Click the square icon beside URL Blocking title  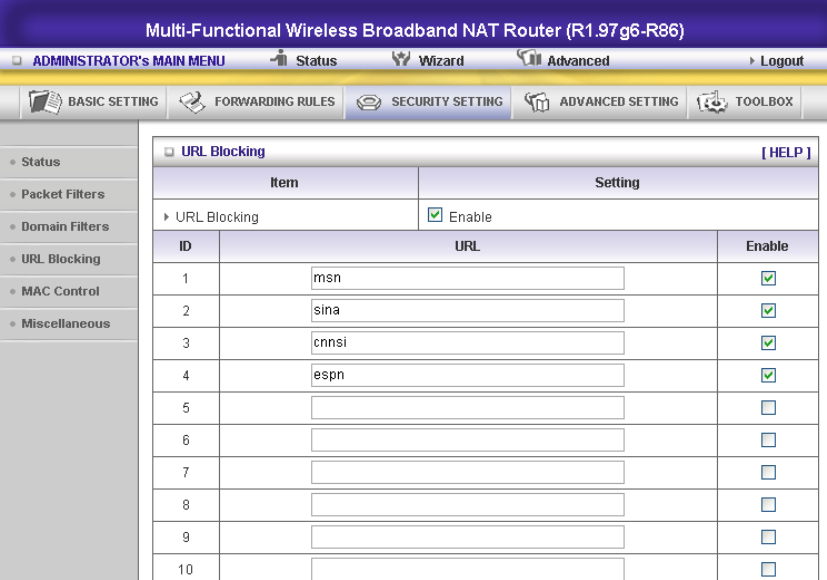click(x=169, y=152)
